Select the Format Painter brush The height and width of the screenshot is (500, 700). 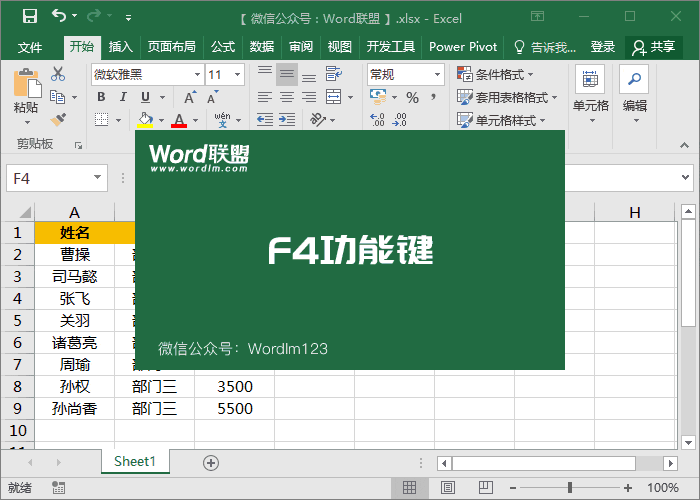58,120
